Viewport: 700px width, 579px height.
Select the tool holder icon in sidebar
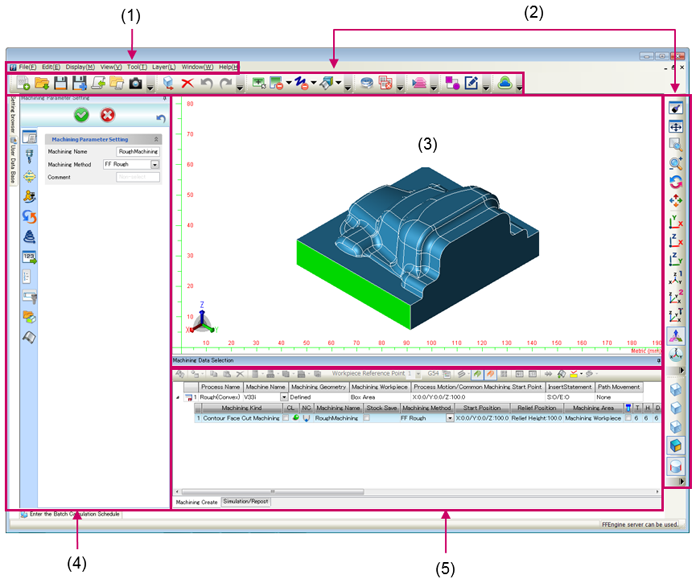pos(29,156)
